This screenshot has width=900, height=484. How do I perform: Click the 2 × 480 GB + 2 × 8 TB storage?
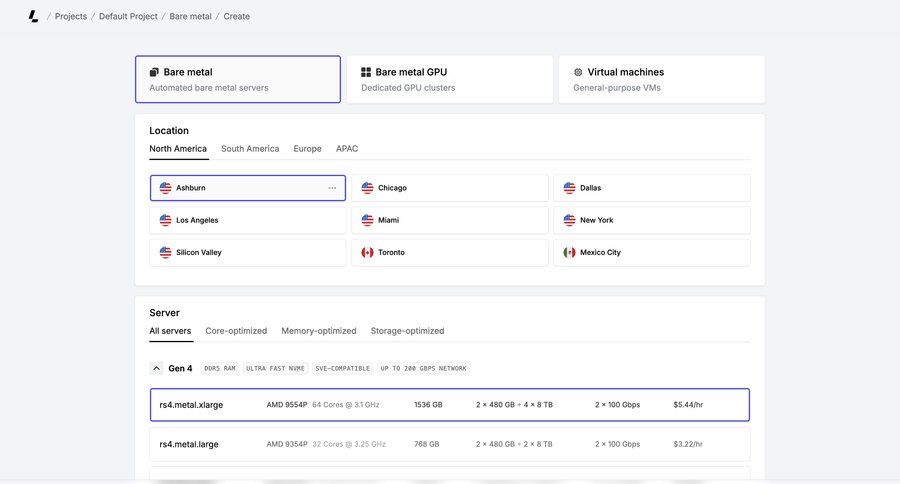click(514, 444)
